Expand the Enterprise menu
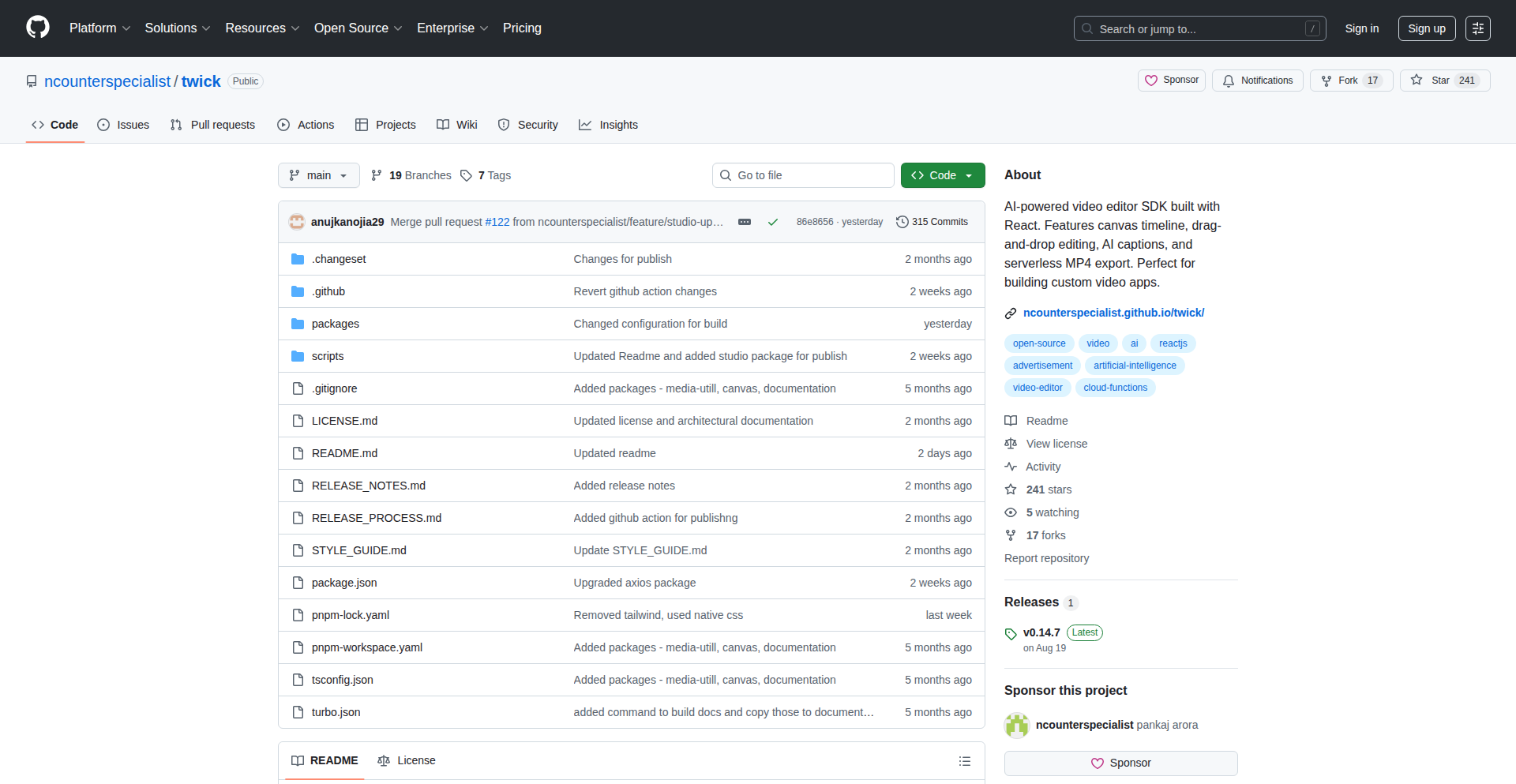Viewport: 1516px width, 784px height. pyautogui.click(x=453, y=28)
